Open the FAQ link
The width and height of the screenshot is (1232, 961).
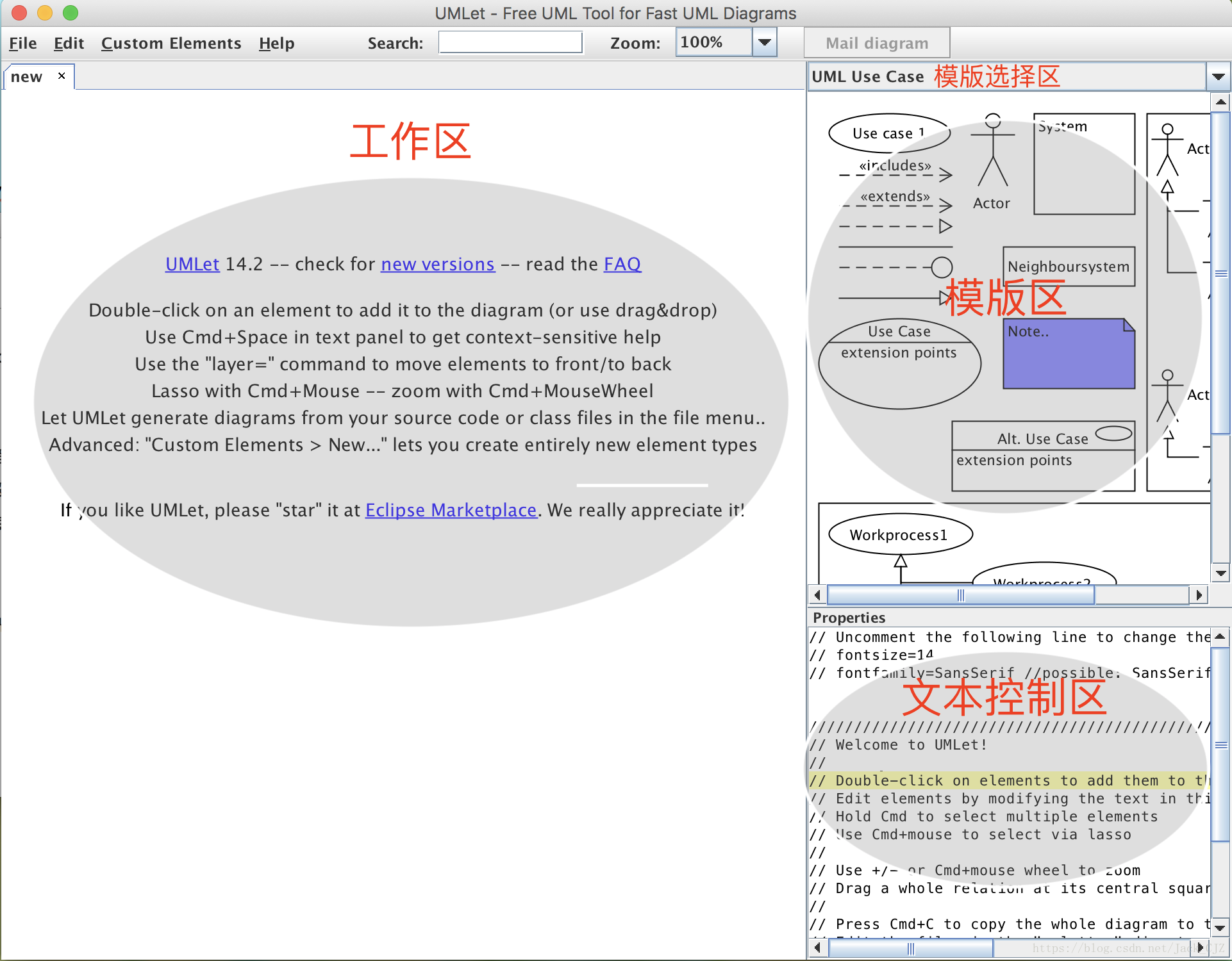[622, 264]
